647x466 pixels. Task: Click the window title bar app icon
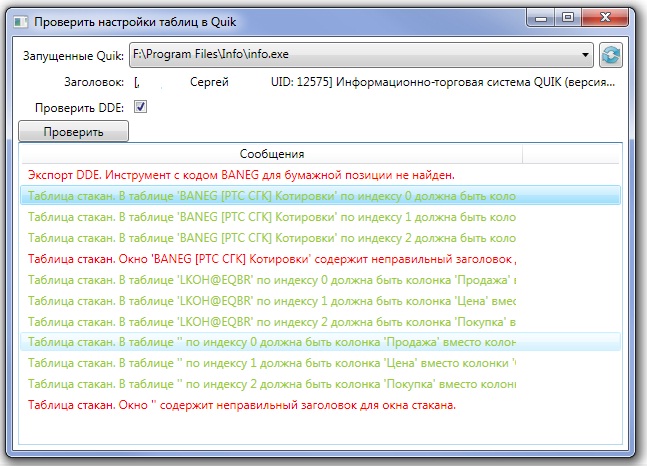(21, 21)
